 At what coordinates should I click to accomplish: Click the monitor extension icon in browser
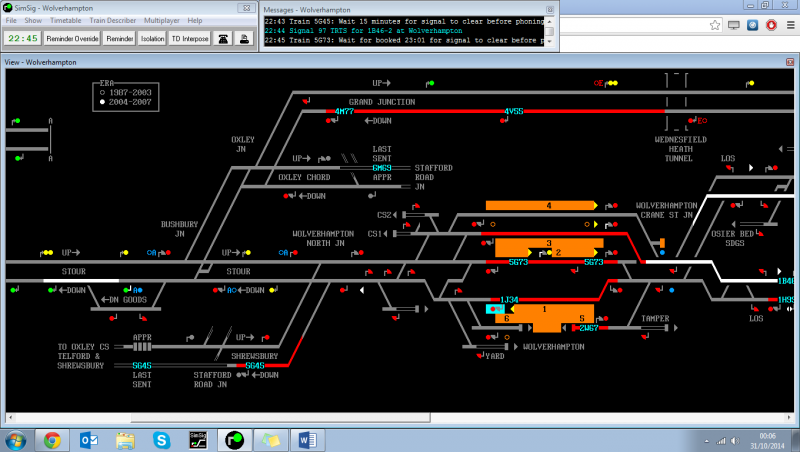pyautogui.click(x=734, y=25)
